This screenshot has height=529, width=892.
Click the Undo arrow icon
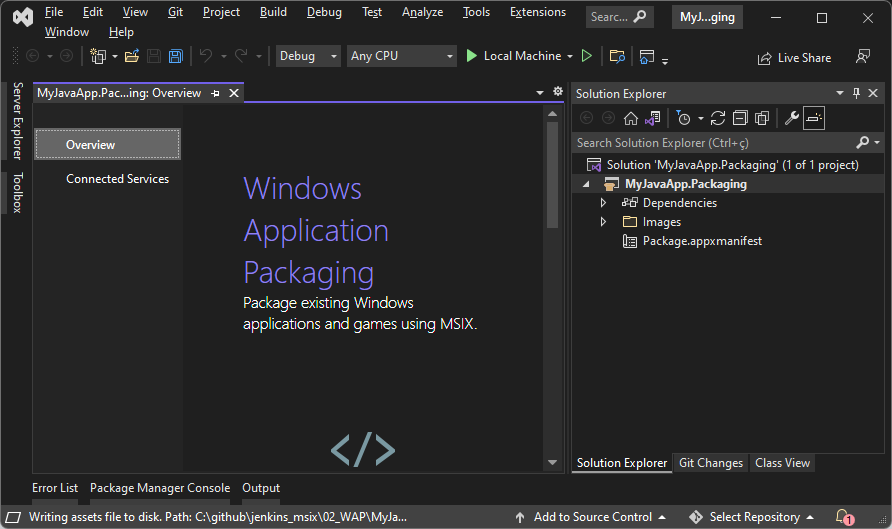(x=206, y=56)
